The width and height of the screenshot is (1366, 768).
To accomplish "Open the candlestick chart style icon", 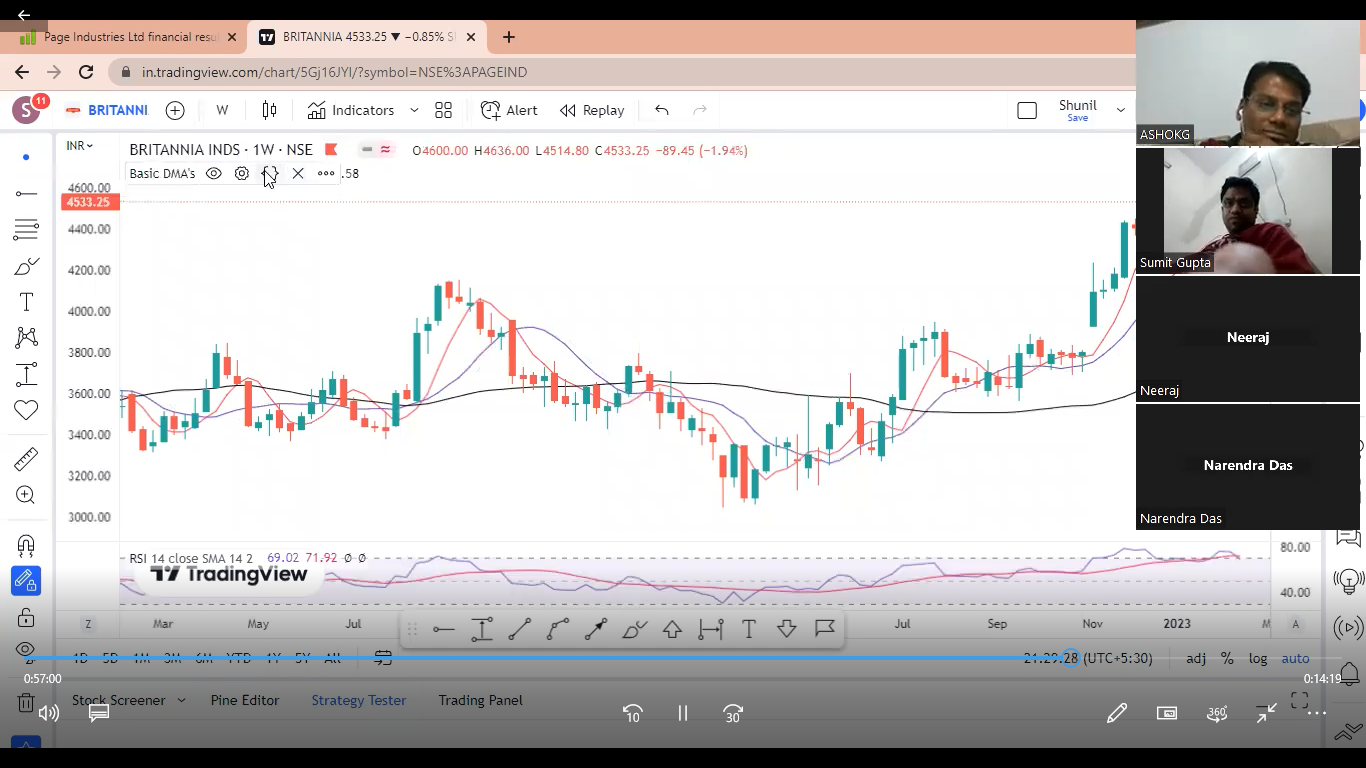I will 269,110.
